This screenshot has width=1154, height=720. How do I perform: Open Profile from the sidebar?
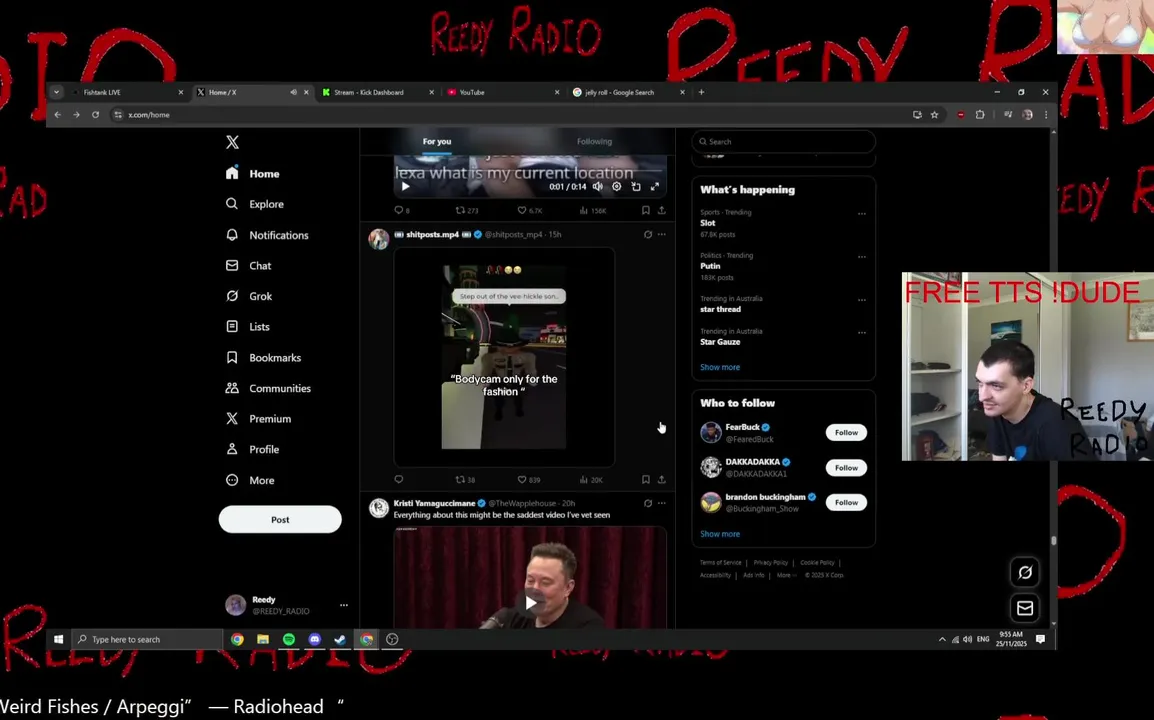(x=252, y=449)
